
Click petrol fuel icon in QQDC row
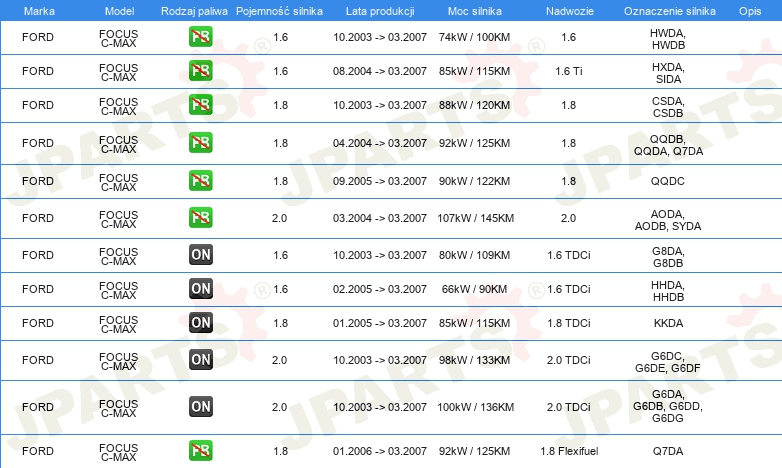200,180
